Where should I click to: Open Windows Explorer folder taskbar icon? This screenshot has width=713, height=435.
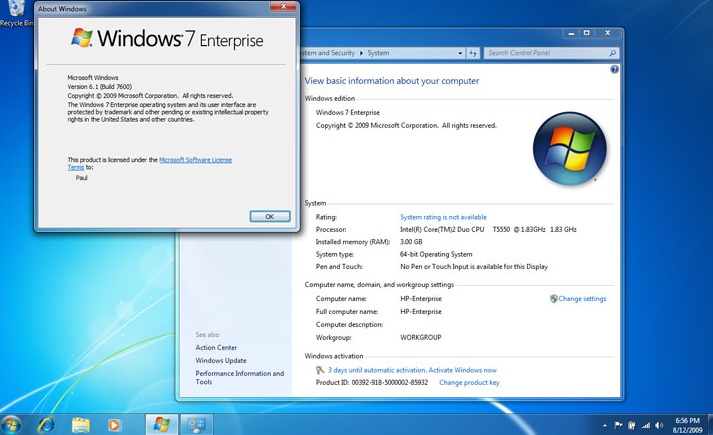(x=81, y=425)
